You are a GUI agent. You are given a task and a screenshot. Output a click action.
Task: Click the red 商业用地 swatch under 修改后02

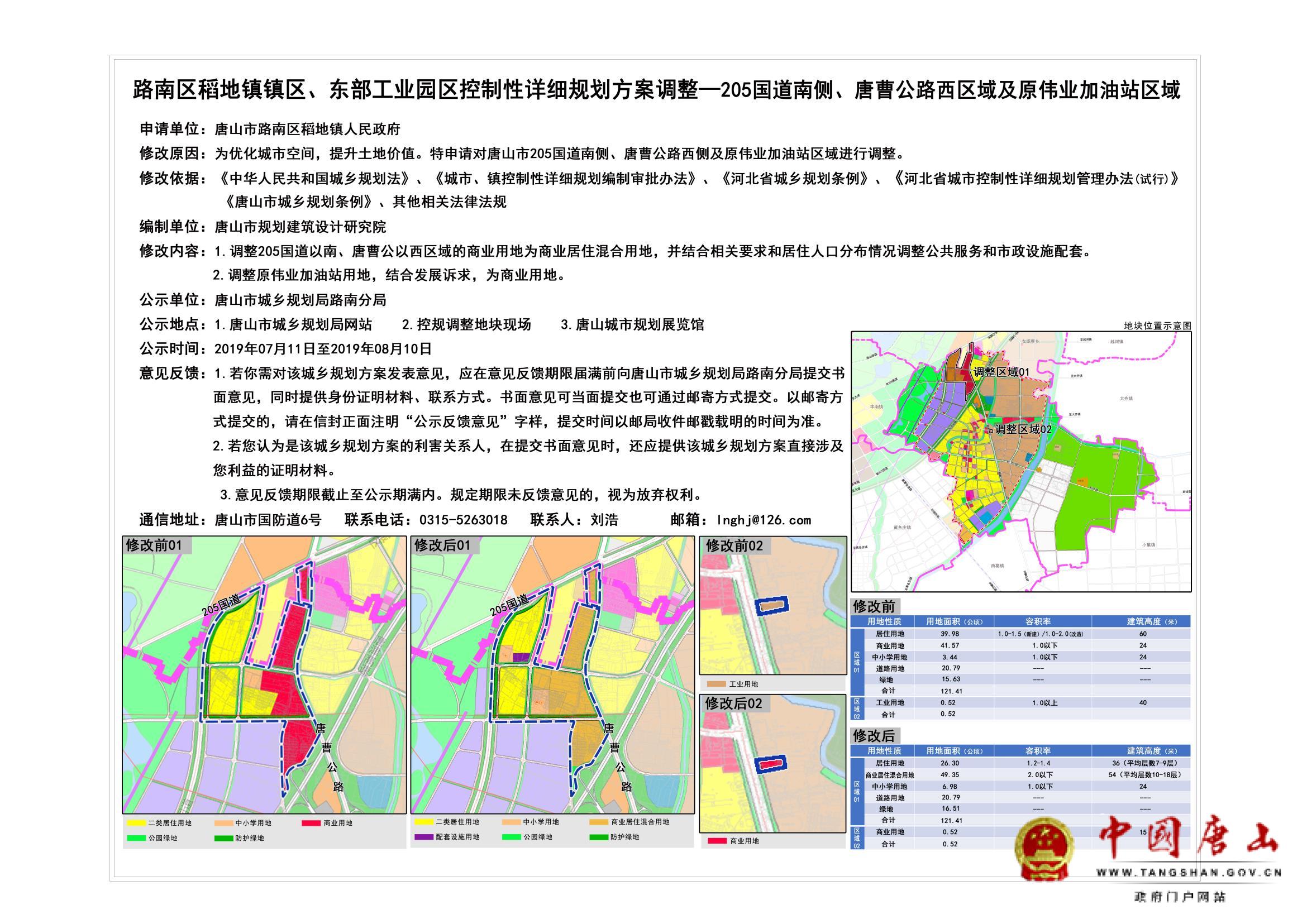tap(717, 841)
